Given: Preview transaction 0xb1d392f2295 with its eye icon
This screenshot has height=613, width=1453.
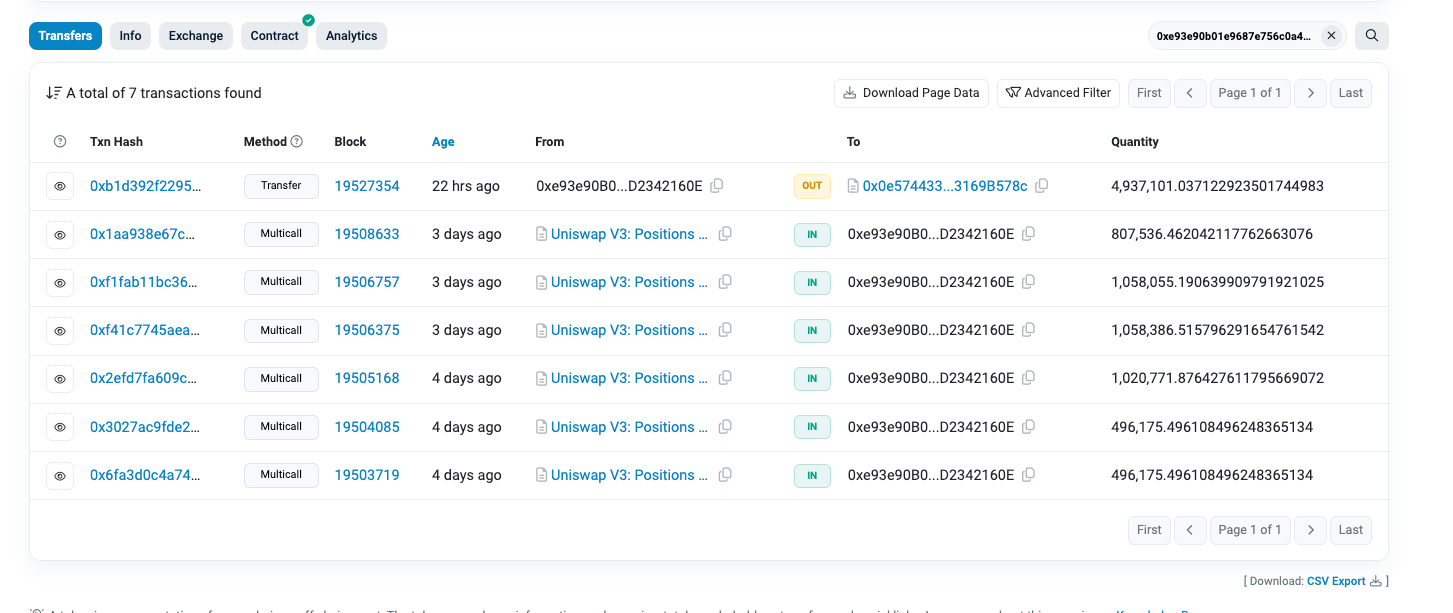Looking at the screenshot, I should (x=60, y=186).
